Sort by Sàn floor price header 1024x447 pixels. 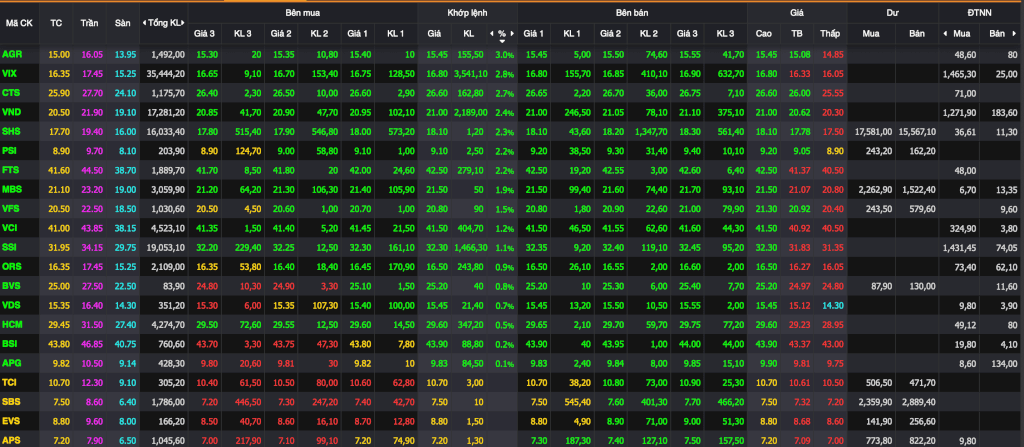tap(123, 23)
